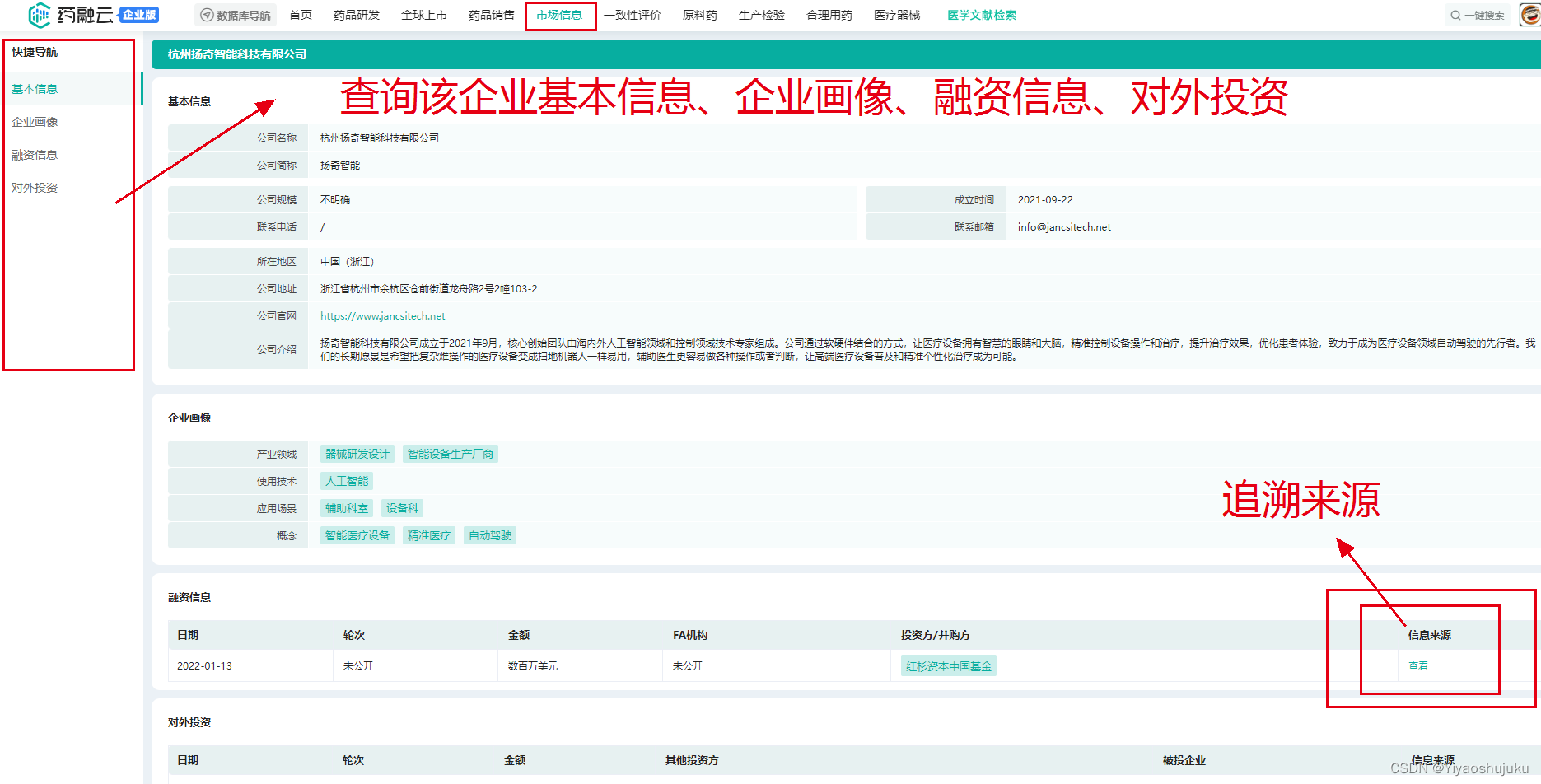Click the 企业版 badge

coord(139,15)
